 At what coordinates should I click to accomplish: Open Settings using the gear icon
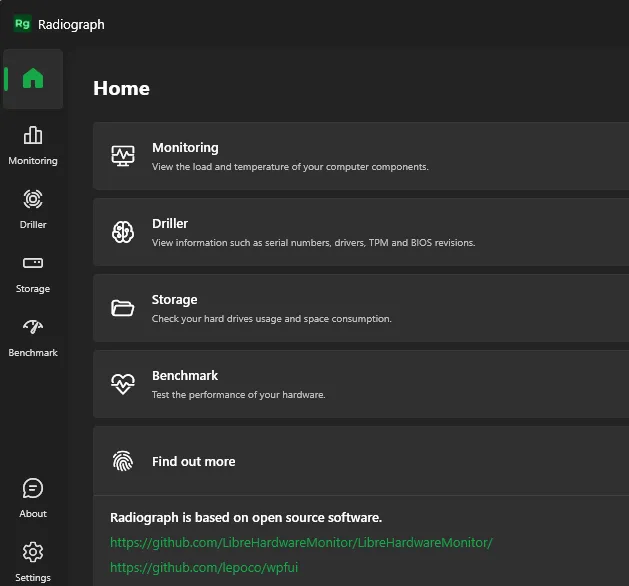coord(33,553)
